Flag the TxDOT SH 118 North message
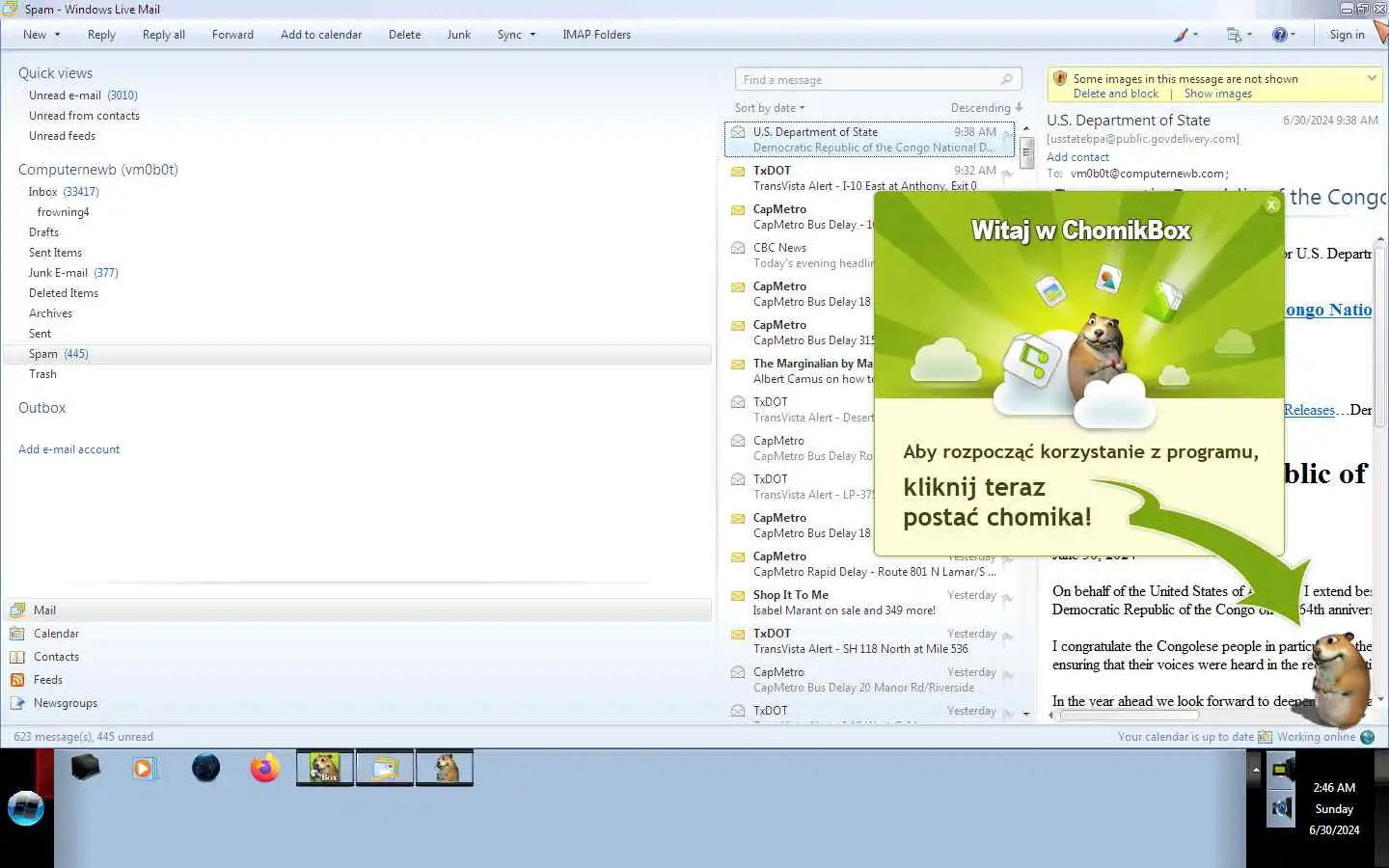Screen dimensions: 1389x868 [1008, 638]
